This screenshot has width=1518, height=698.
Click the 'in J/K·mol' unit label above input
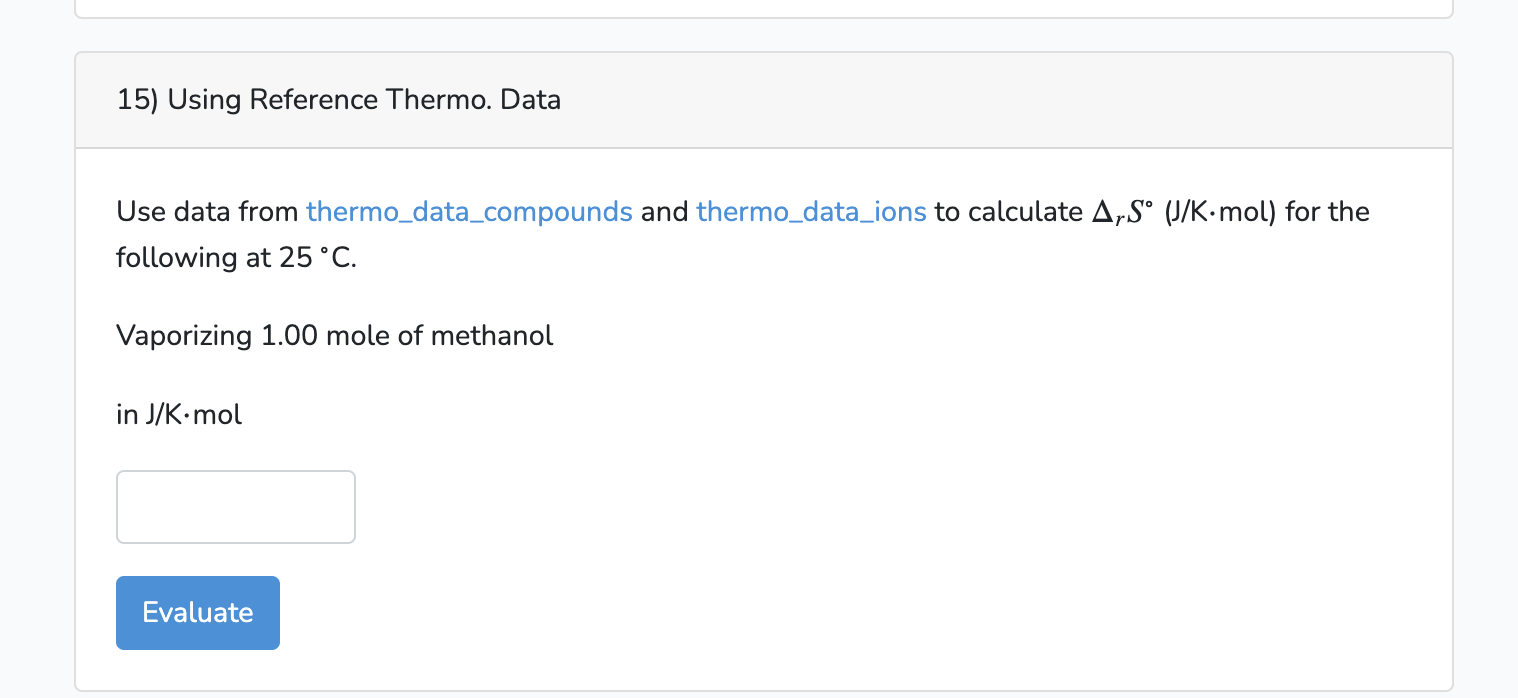pyautogui.click(x=179, y=414)
